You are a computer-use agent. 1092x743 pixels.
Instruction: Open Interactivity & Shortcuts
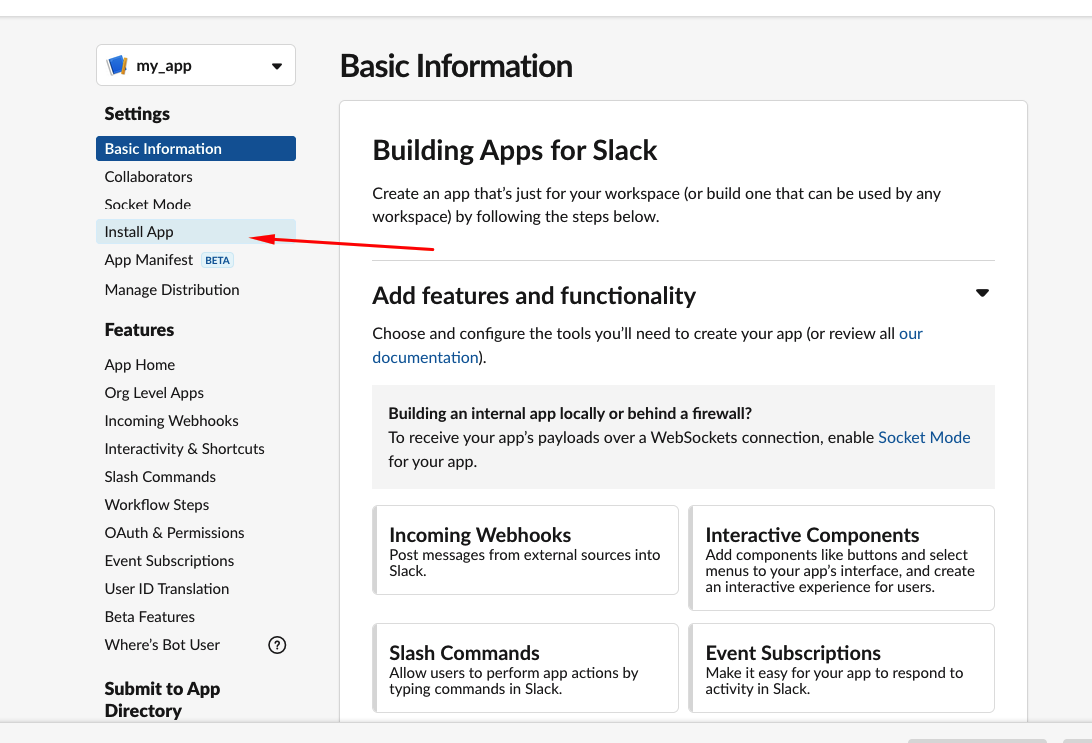(x=185, y=448)
